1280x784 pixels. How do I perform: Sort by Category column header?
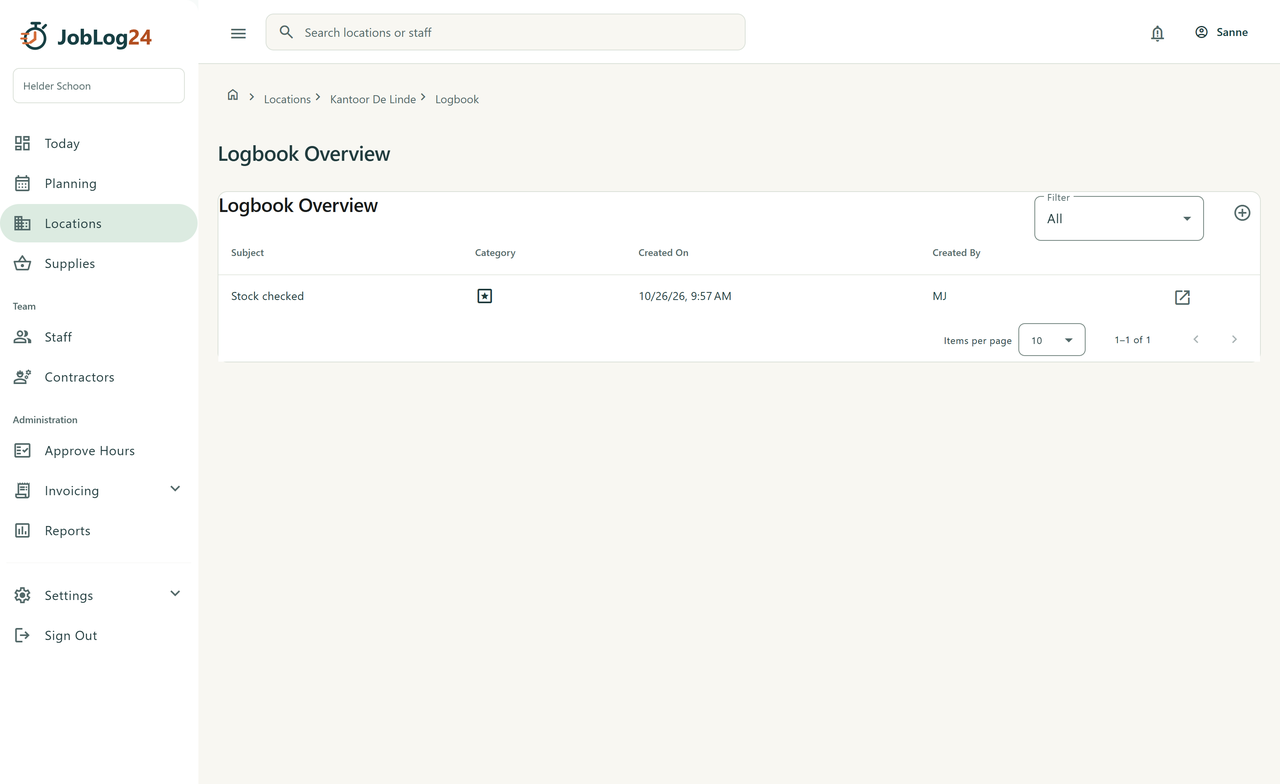(x=495, y=253)
